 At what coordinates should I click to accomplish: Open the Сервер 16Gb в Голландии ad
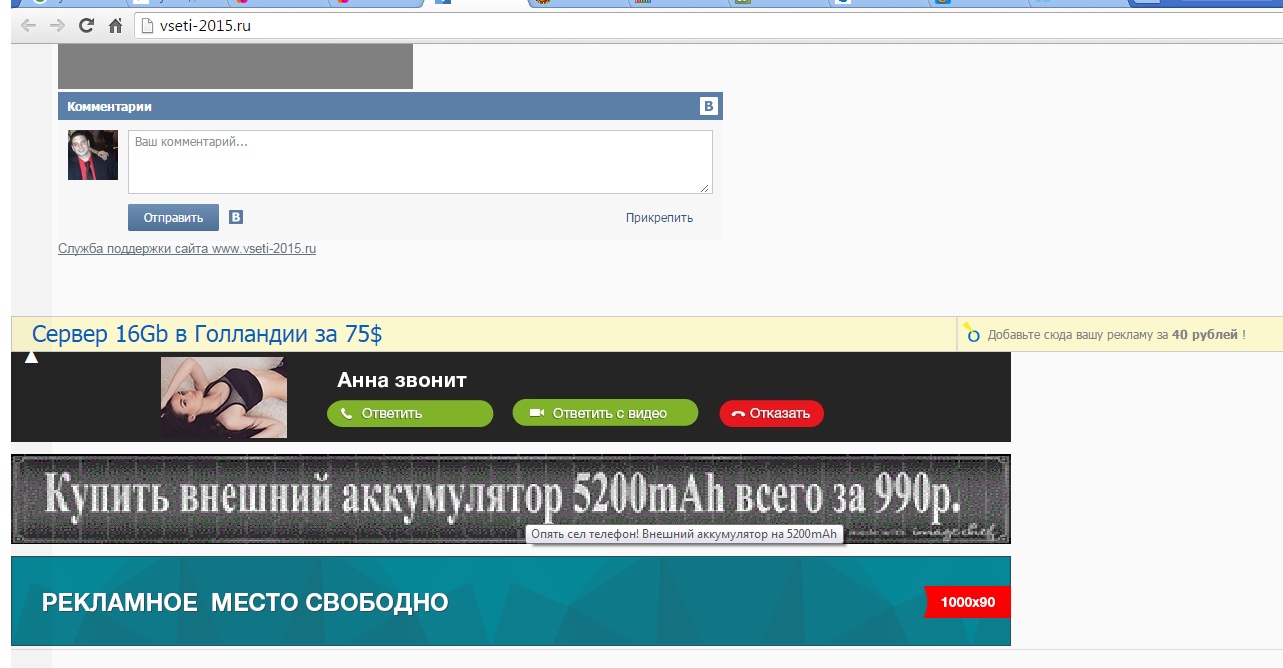pos(207,334)
